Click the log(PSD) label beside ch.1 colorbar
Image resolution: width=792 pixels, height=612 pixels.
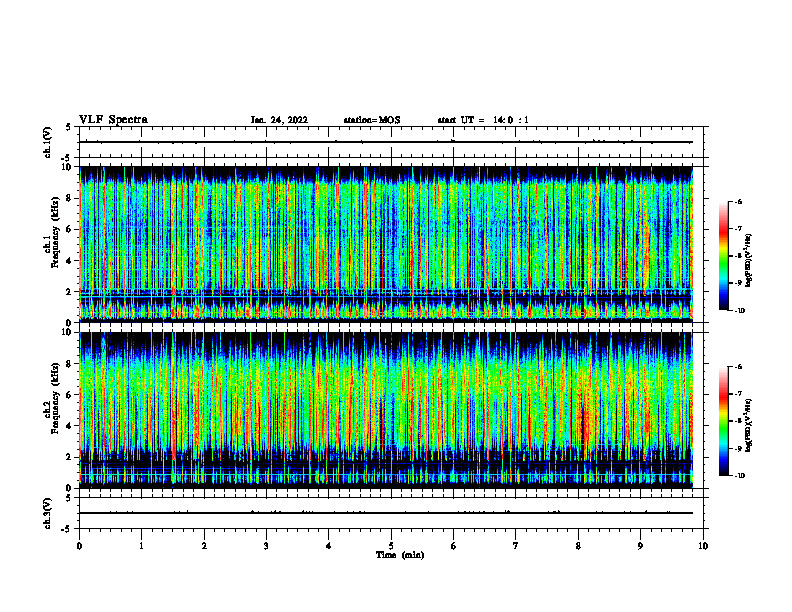click(749, 261)
